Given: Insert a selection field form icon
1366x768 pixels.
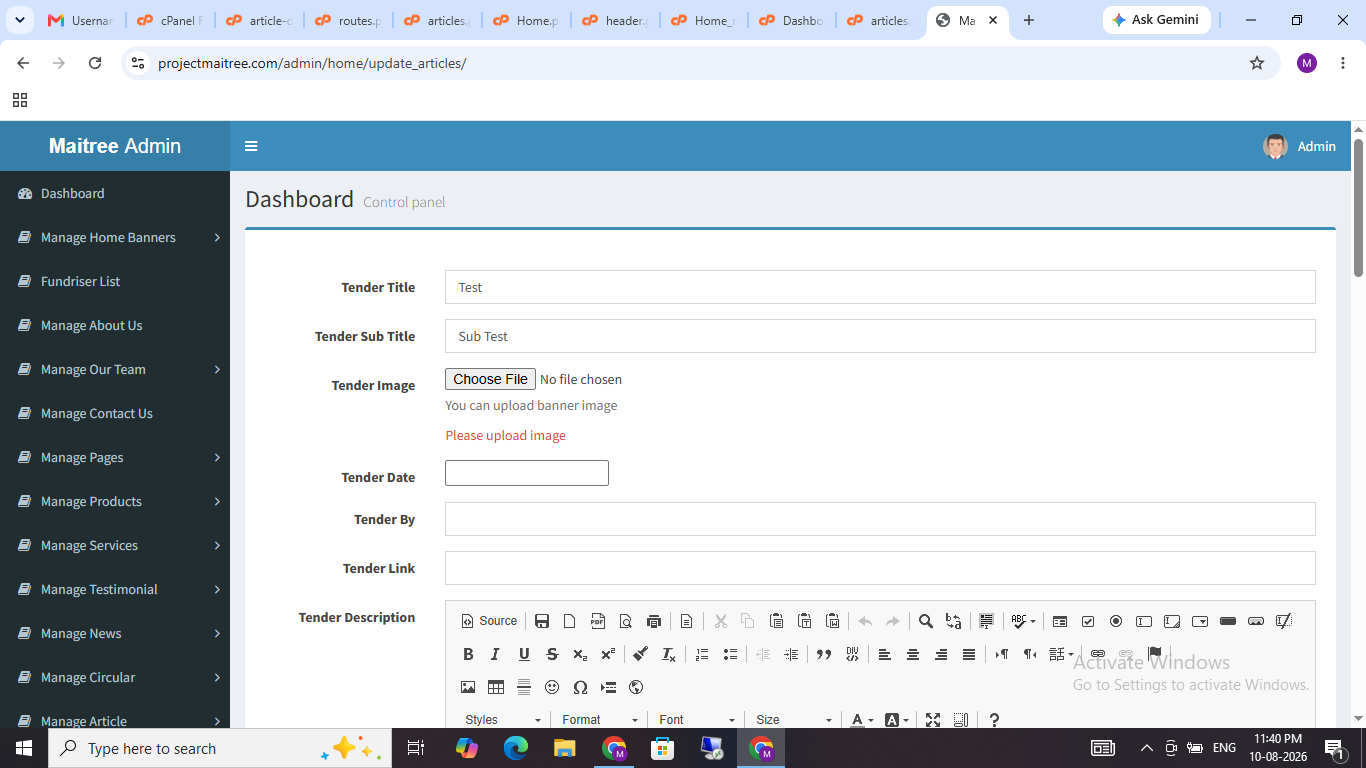Looking at the screenshot, I should click(1200, 621).
